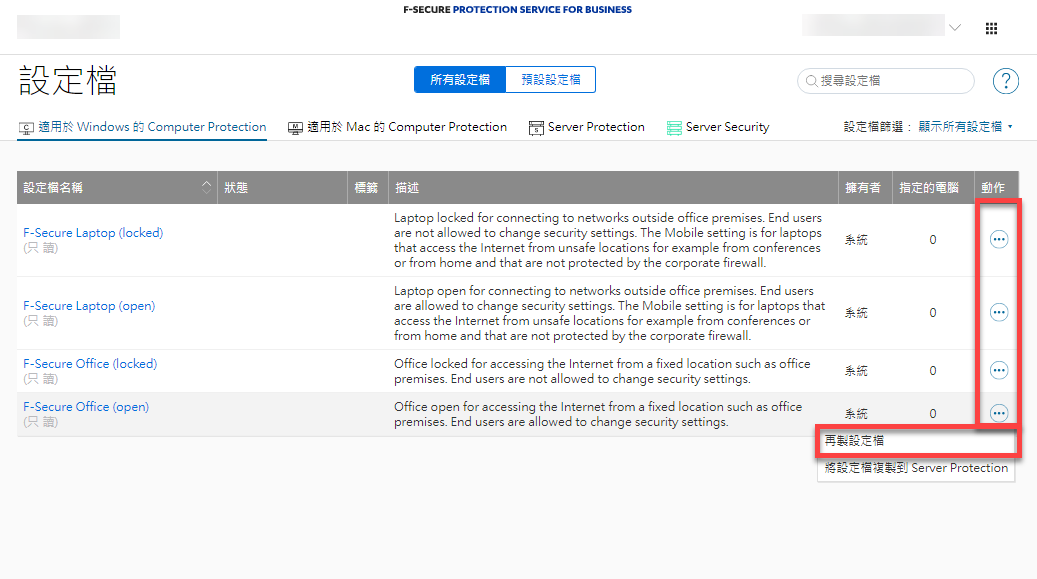Open the Server Protection tab
1037x579 pixels.
(586, 127)
